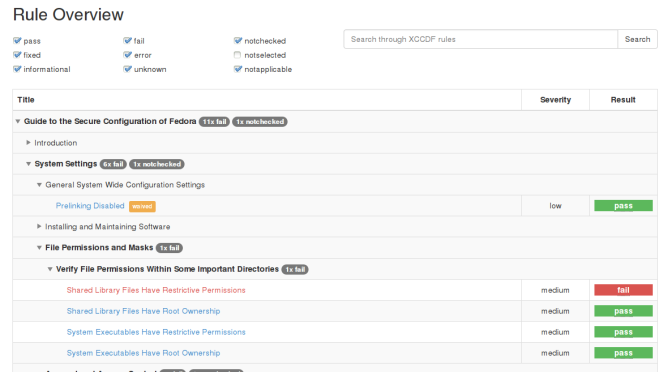Screen dimensions: 672x372
Task: Click the red fail result for Shared Library Permissions
Action: pyautogui.click(x=623, y=290)
